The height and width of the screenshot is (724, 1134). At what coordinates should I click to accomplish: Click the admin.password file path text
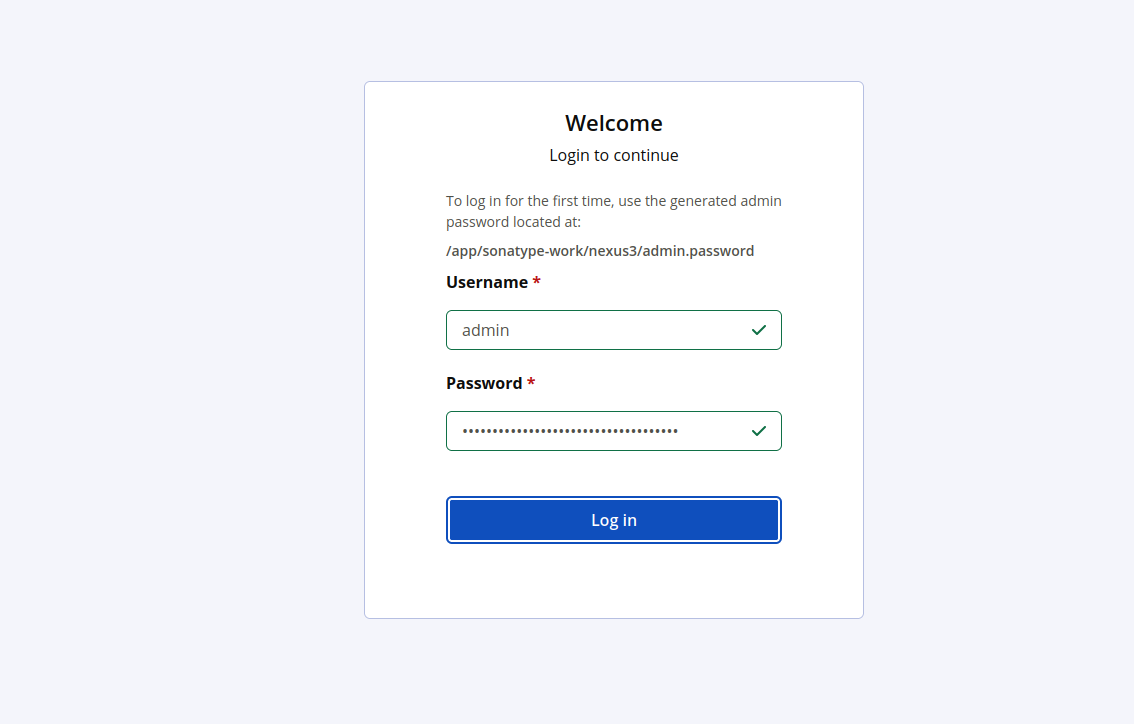(600, 251)
